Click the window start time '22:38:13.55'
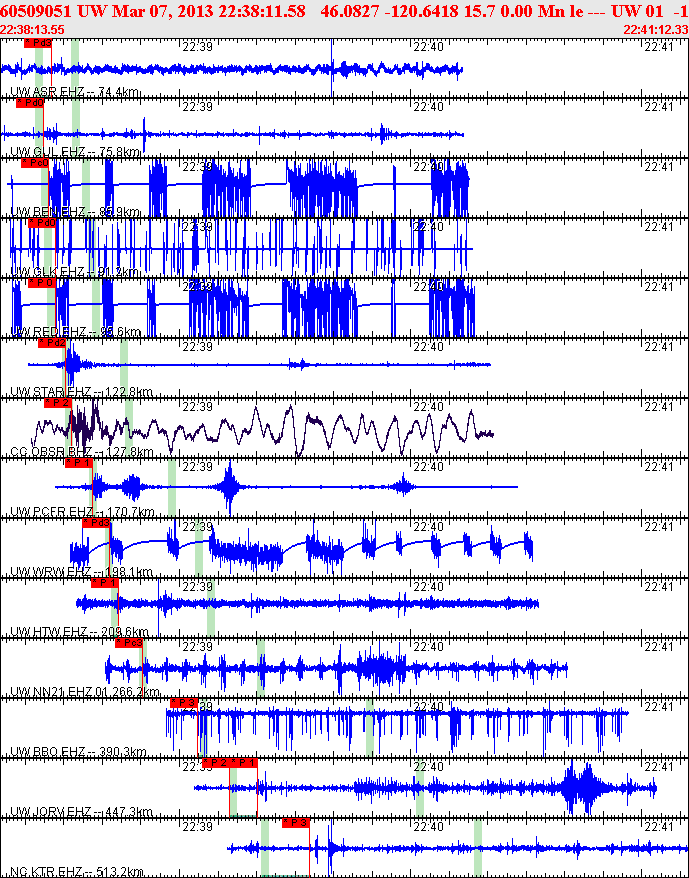689x878 pixels. pos(32,30)
